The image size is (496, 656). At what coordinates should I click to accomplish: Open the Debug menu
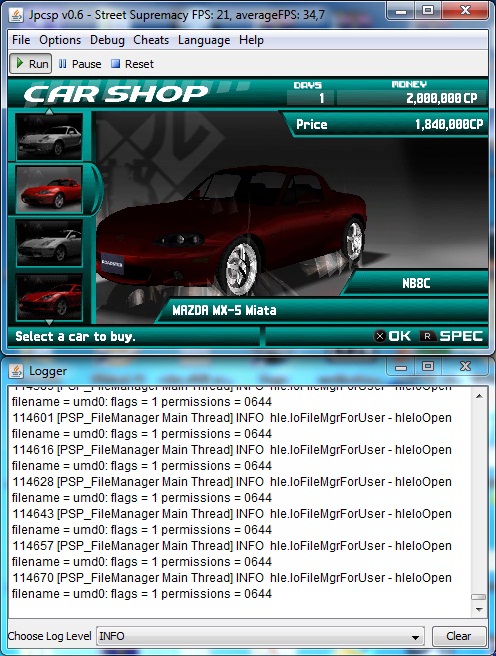pos(107,40)
